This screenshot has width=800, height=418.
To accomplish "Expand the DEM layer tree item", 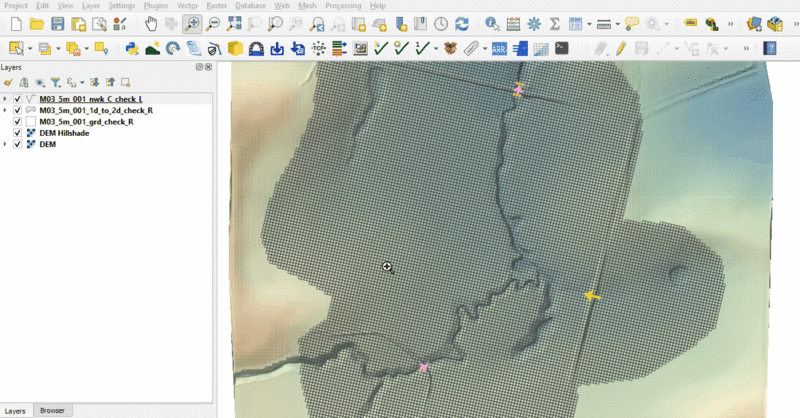I will tap(6, 145).
